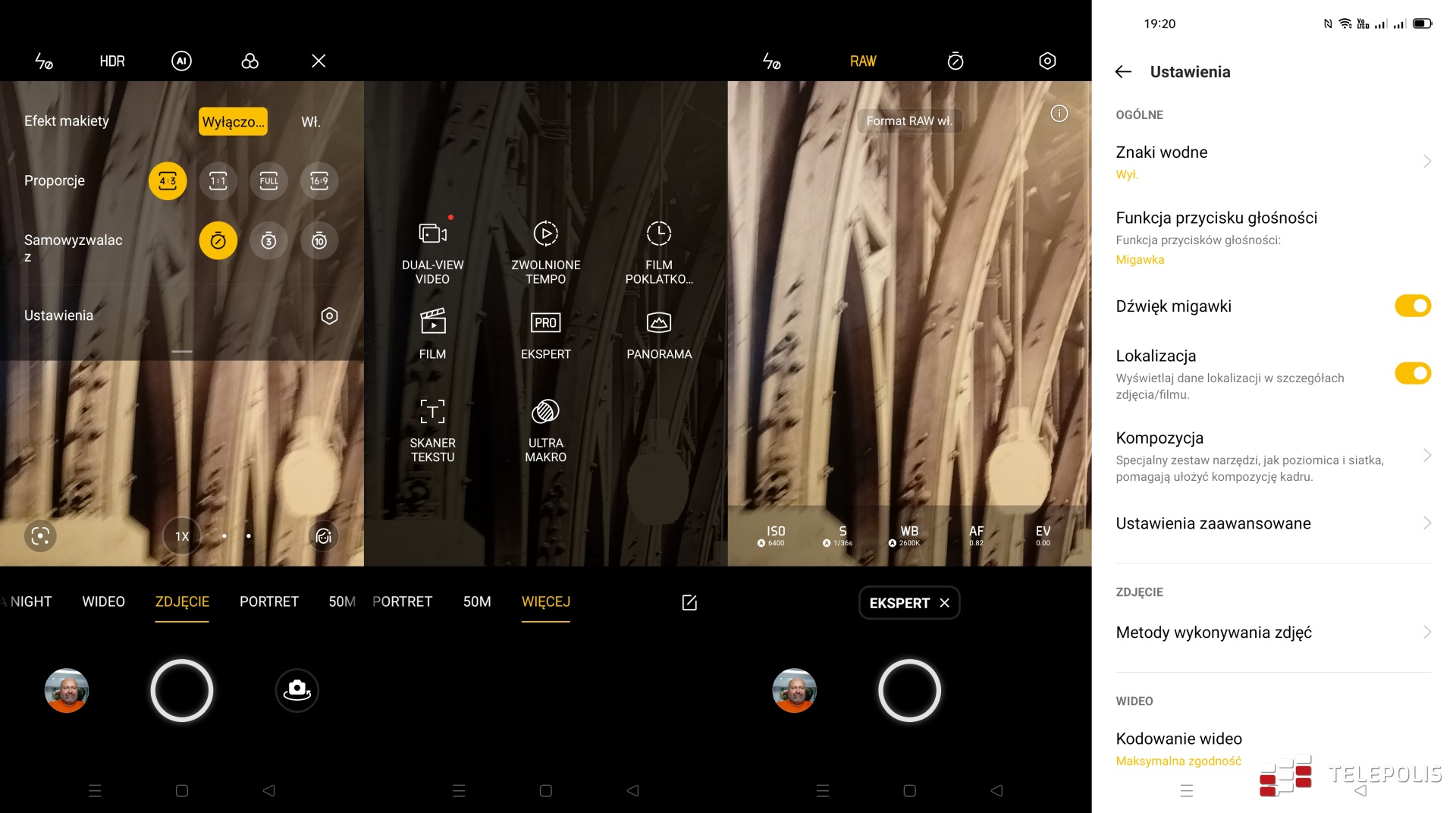1456x813 pixels.
Task: Select the 16:9 aspect ratio option
Action: point(318,181)
